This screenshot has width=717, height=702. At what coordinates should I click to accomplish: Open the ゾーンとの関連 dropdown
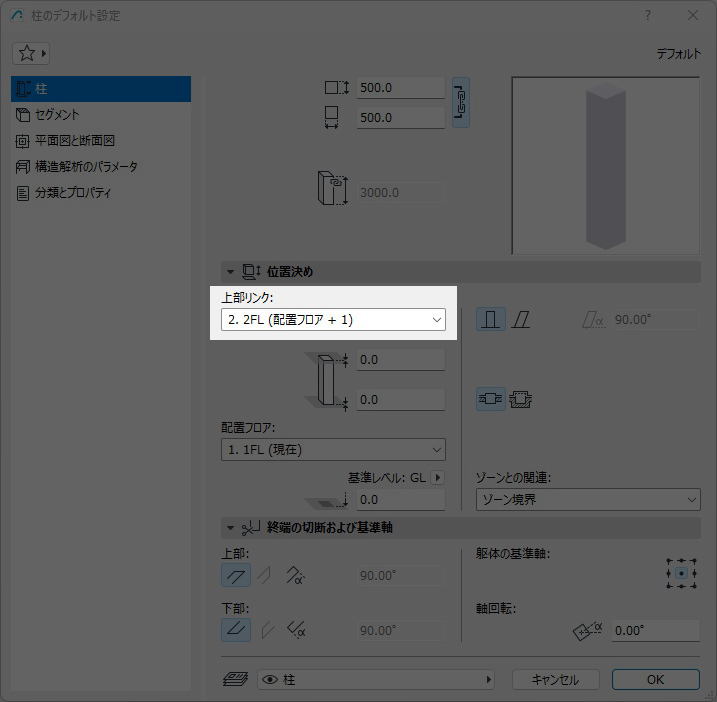(588, 499)
